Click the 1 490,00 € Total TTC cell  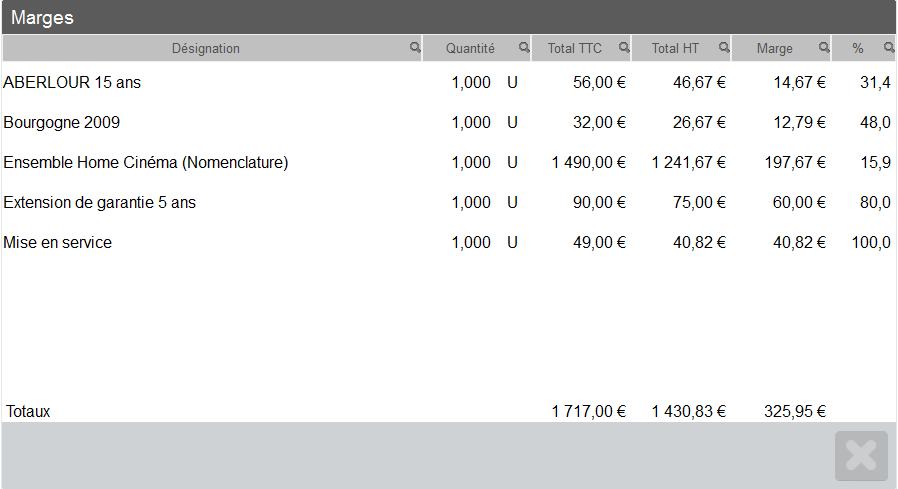pyautogui.click(x=589, y=163)
